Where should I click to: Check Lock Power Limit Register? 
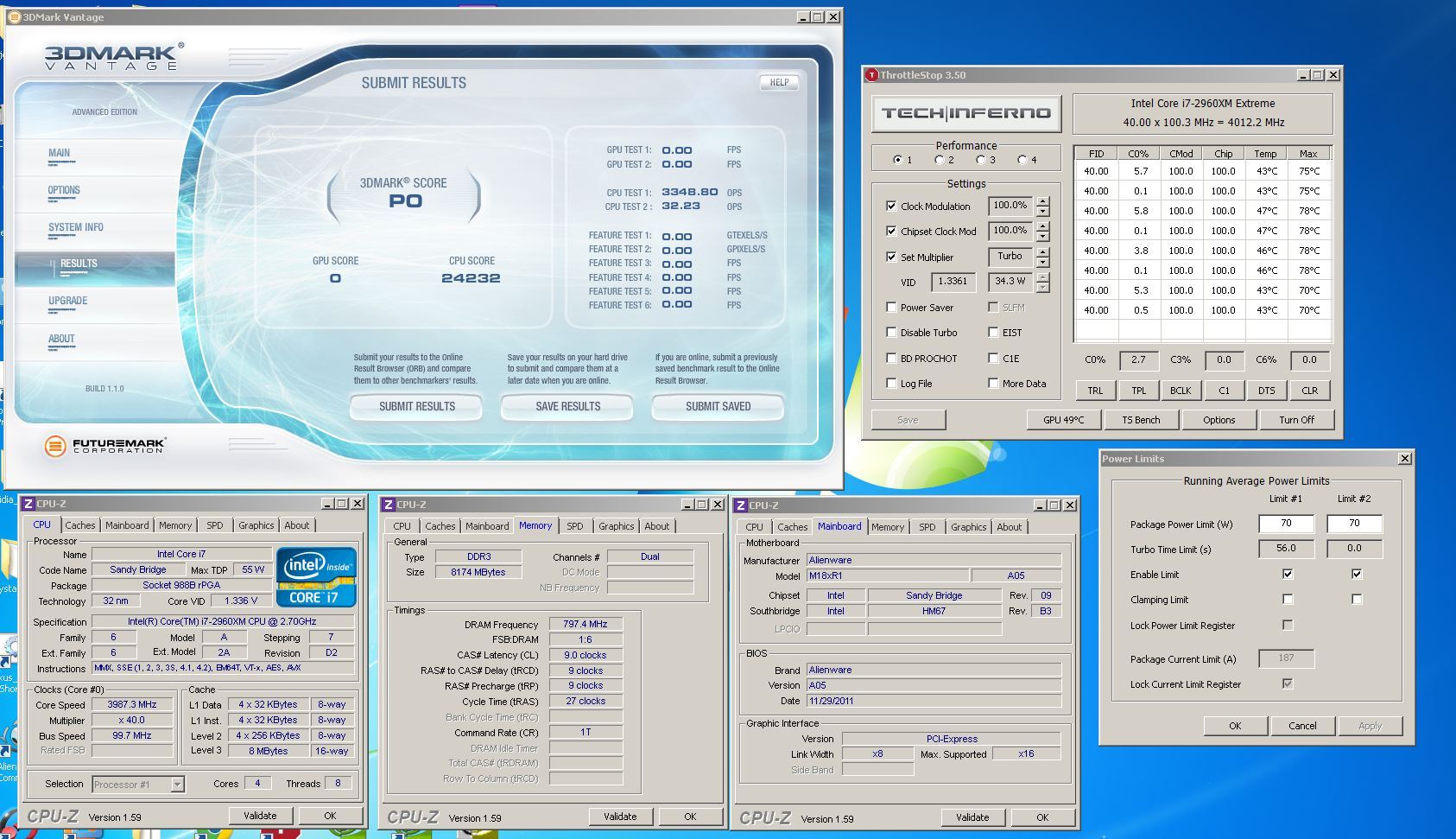coord(1288,626)
